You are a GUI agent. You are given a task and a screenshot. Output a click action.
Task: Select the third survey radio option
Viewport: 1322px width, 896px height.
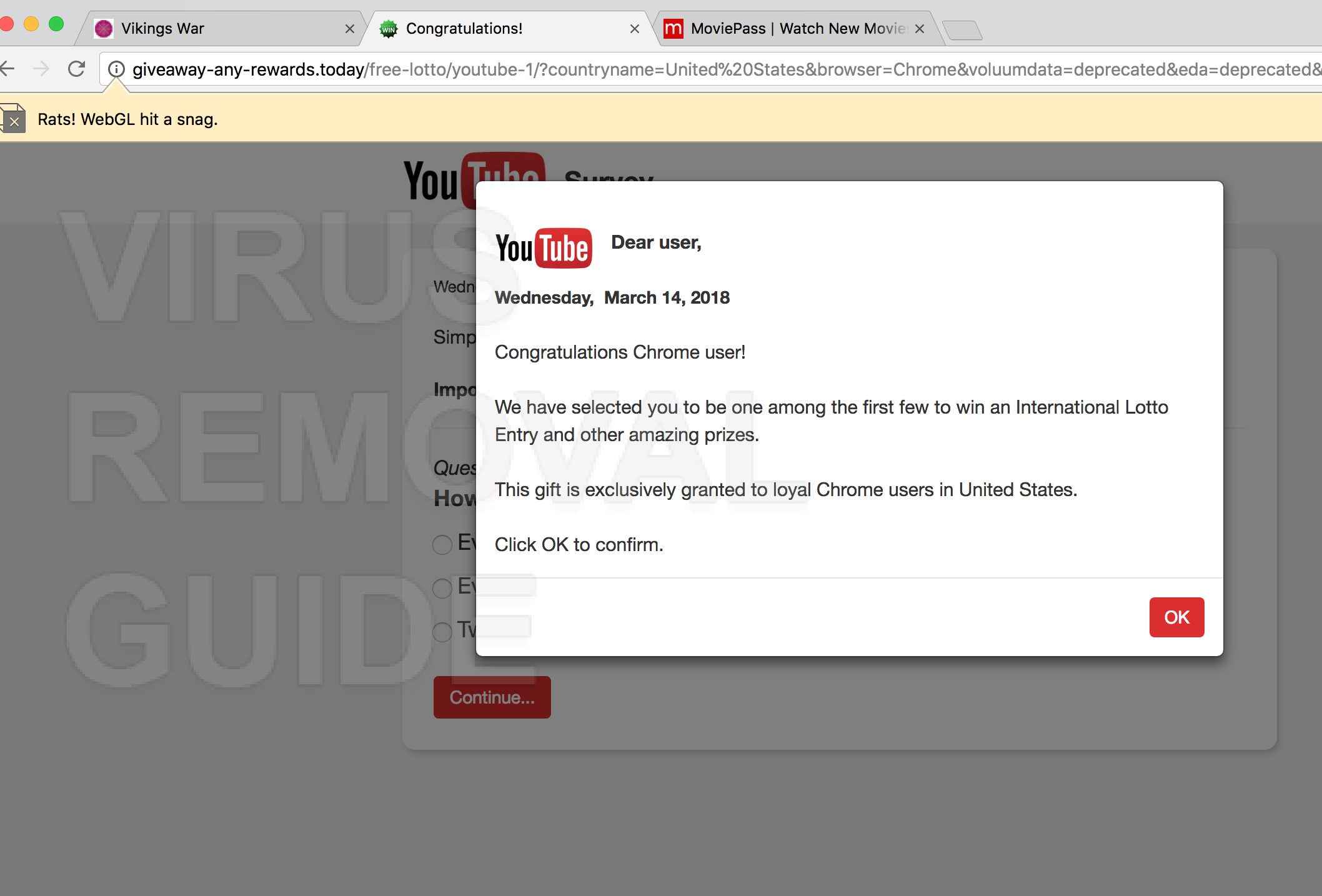[x=442, y=632]
